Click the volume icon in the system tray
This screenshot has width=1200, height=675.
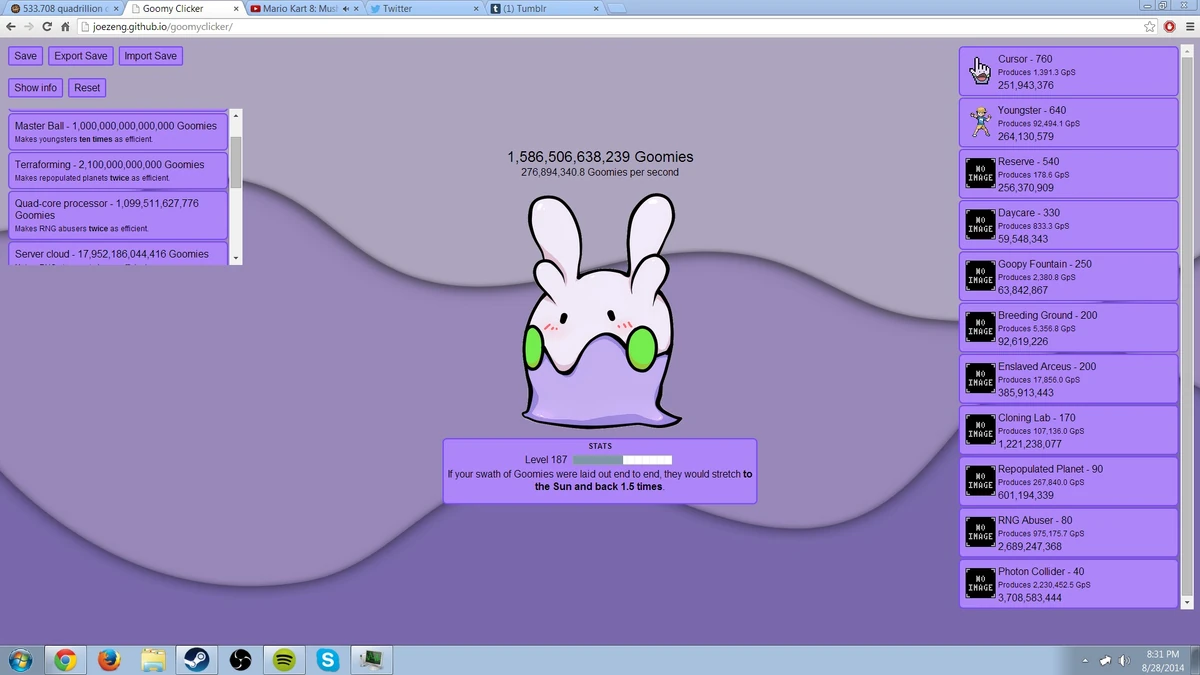point(1124,660)
